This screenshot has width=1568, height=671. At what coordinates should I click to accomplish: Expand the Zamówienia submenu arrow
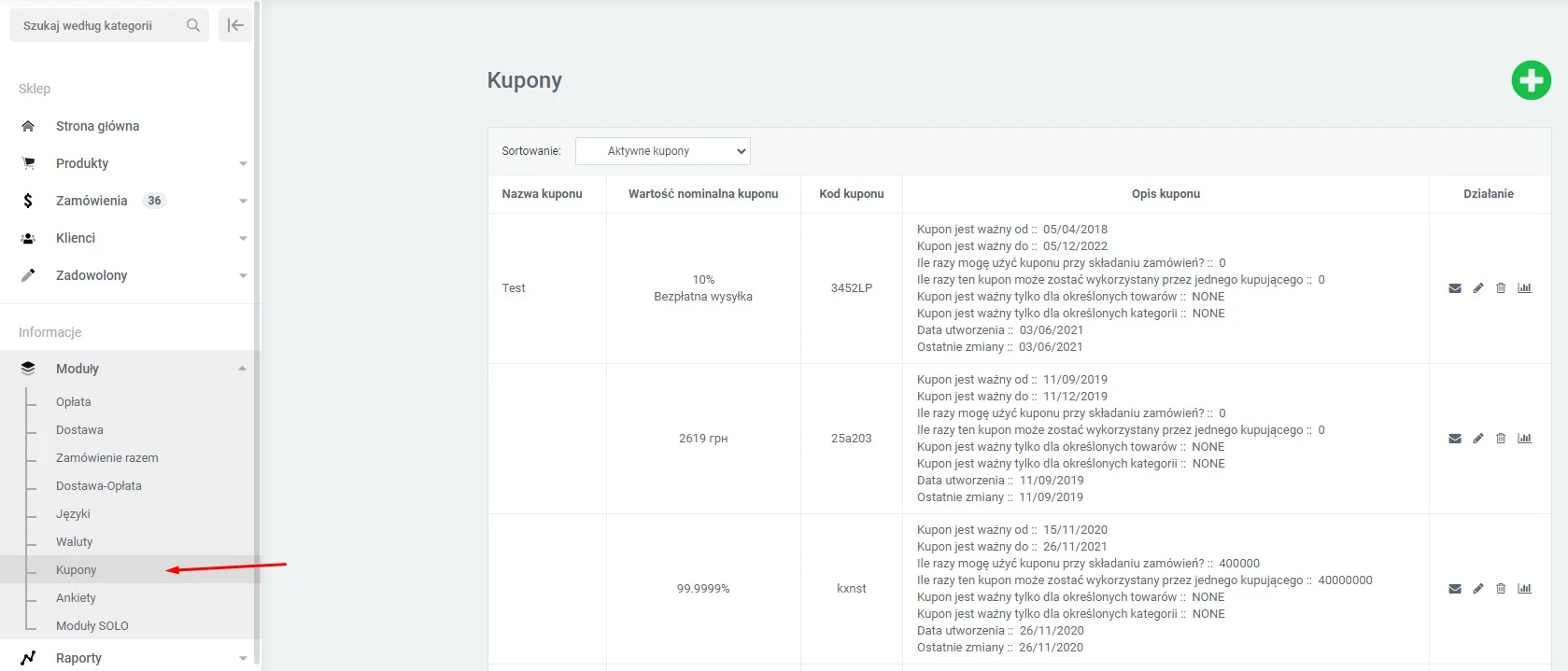point(243,202)
